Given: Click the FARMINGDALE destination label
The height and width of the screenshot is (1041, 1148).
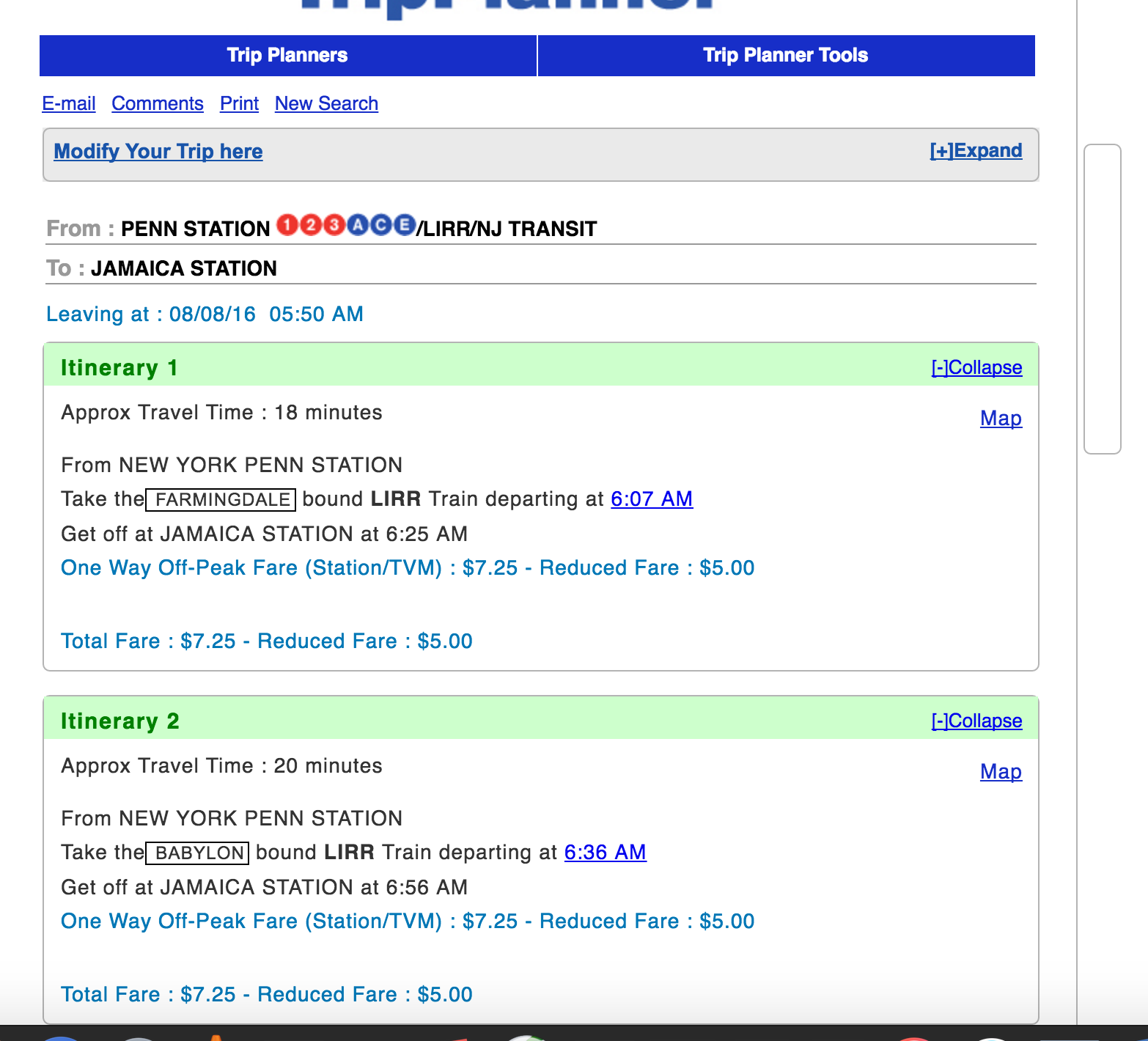Looking at the screenshot, I should [x=221, y=500].
